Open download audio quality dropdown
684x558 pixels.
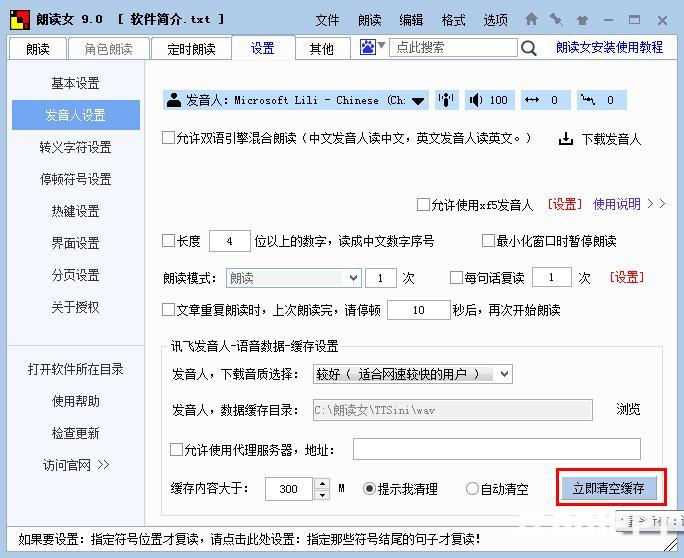tap(504, 374)
